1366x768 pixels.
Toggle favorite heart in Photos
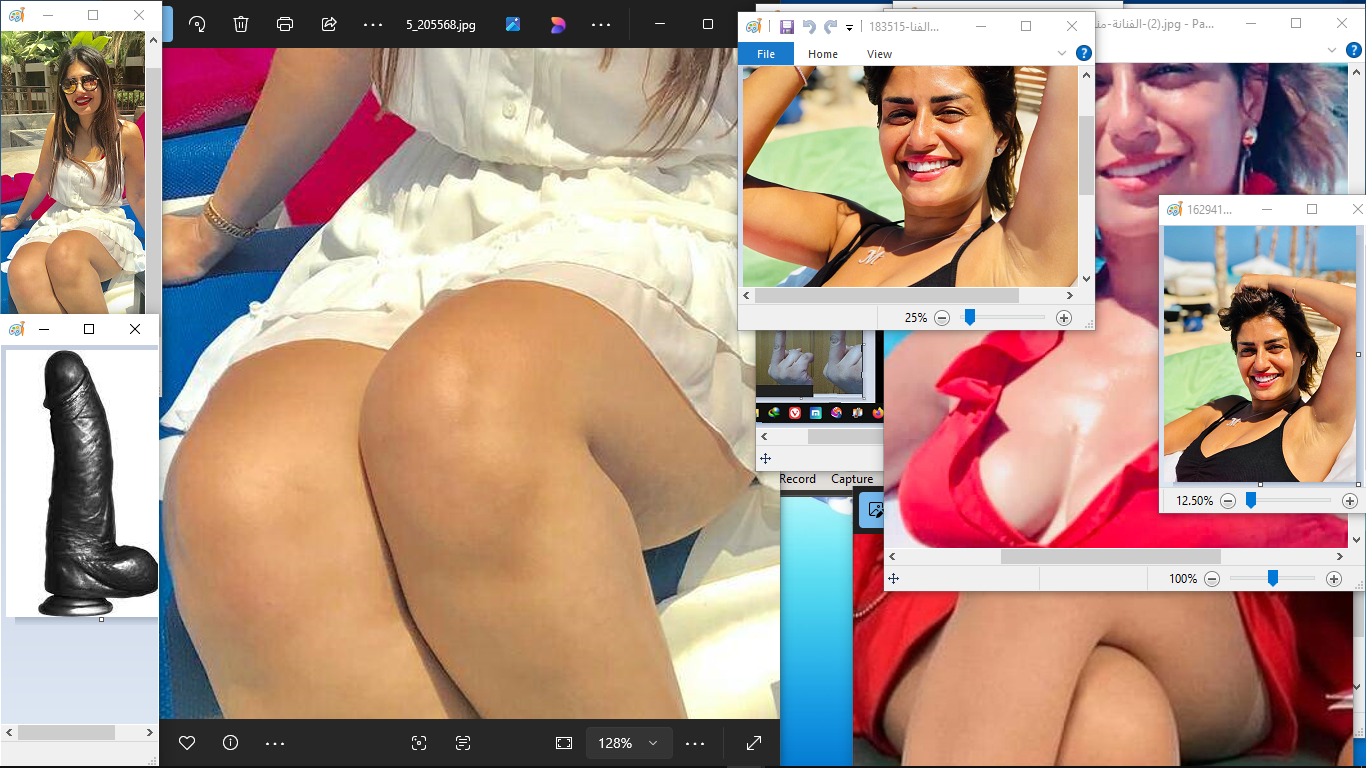[186, 743]
